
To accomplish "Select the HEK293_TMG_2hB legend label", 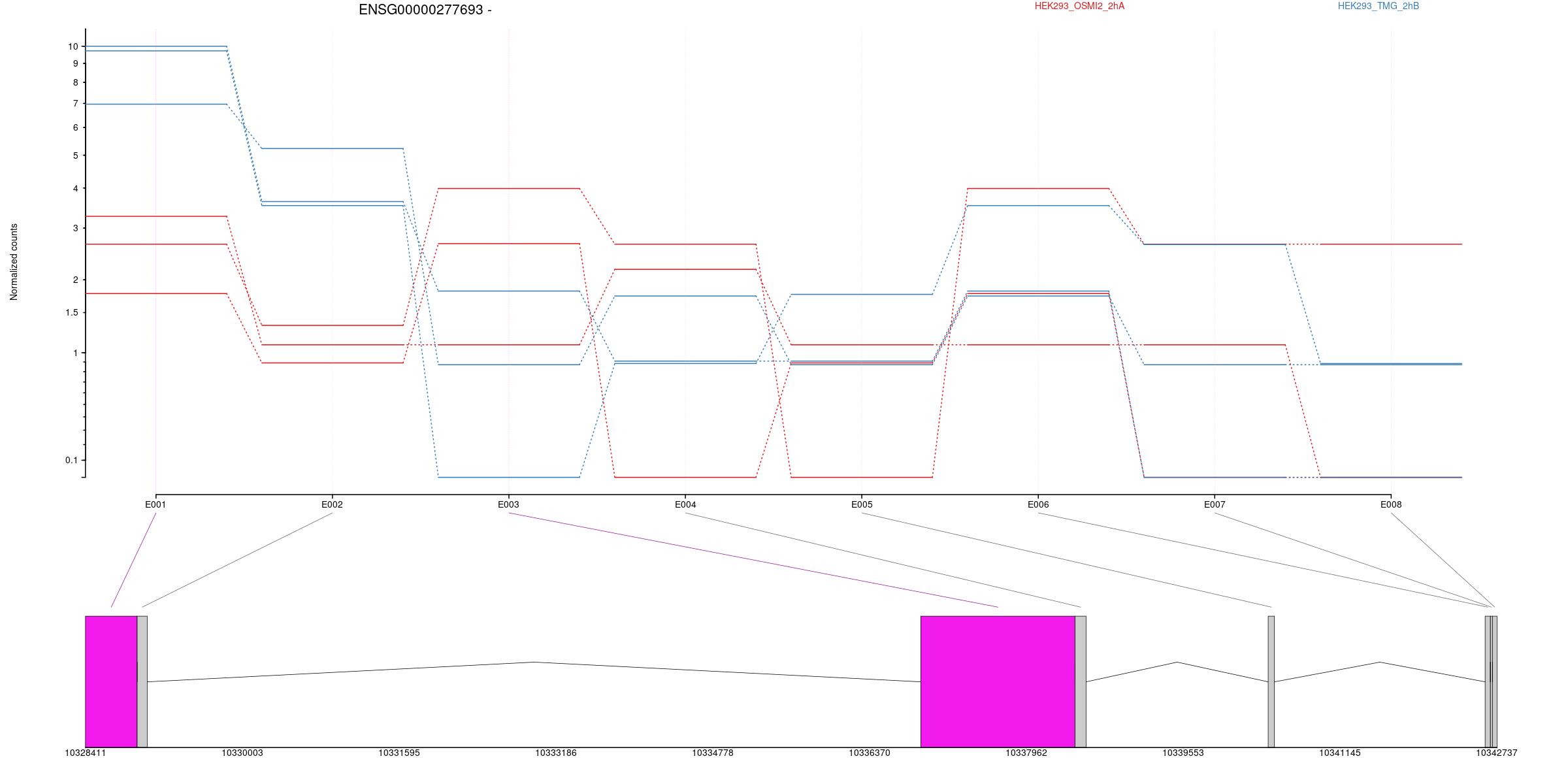I will [x=1379, y=6].
